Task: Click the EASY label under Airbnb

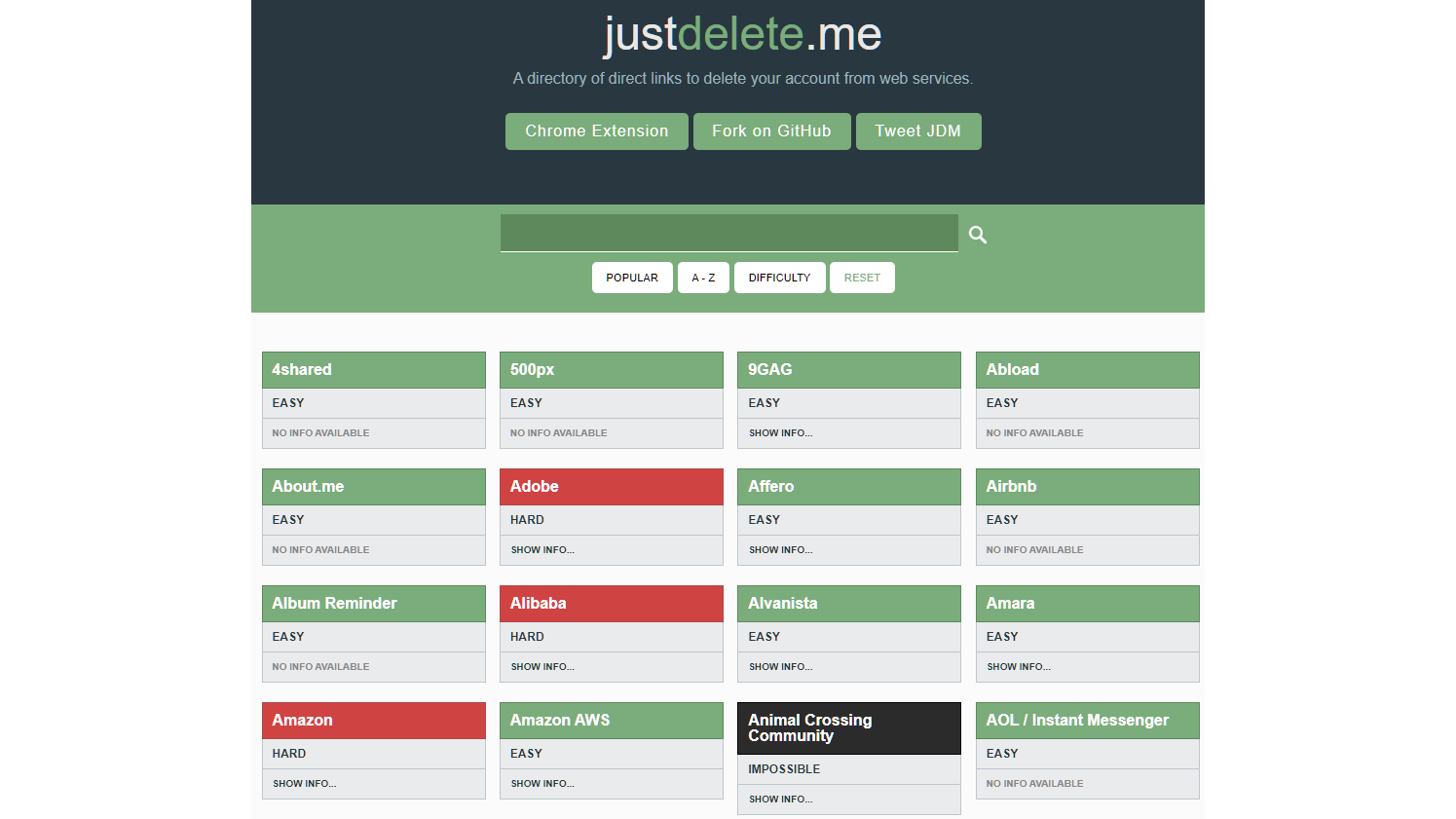Action: (1002, 520)
